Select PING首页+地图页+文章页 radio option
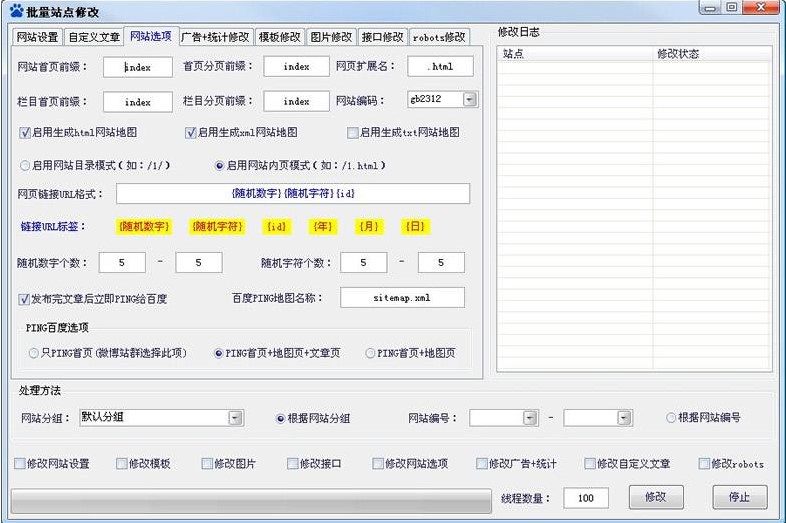This screenshot has width=786, height=523. (219, 354)
